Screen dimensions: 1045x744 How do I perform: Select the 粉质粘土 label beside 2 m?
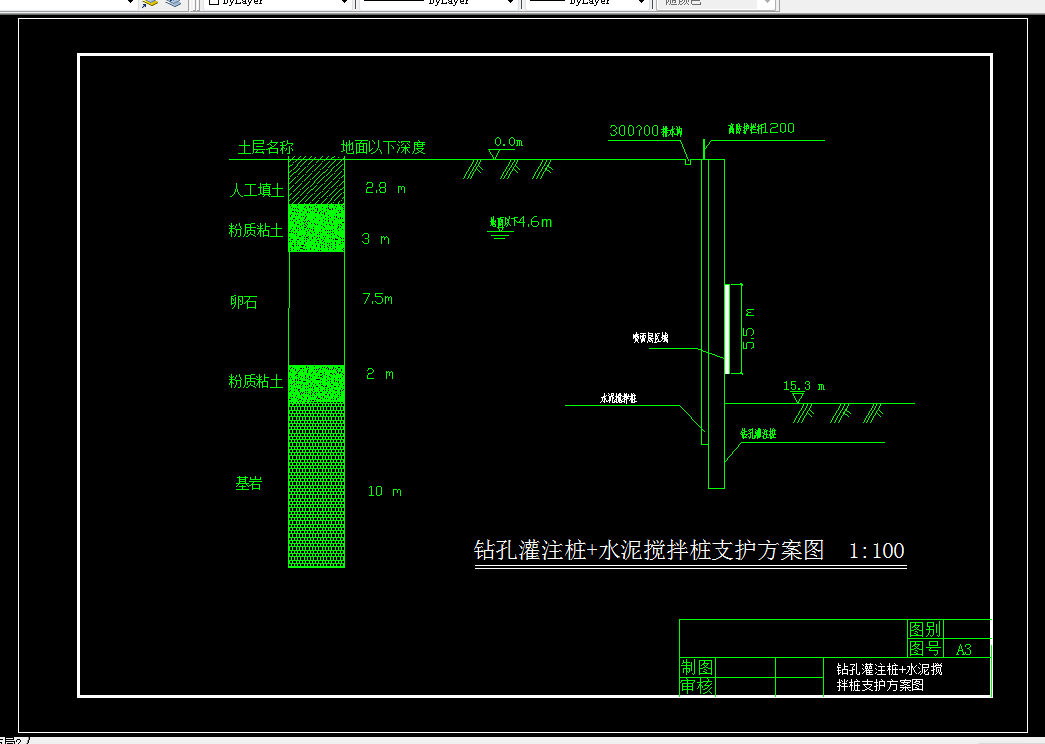[256, 381]
